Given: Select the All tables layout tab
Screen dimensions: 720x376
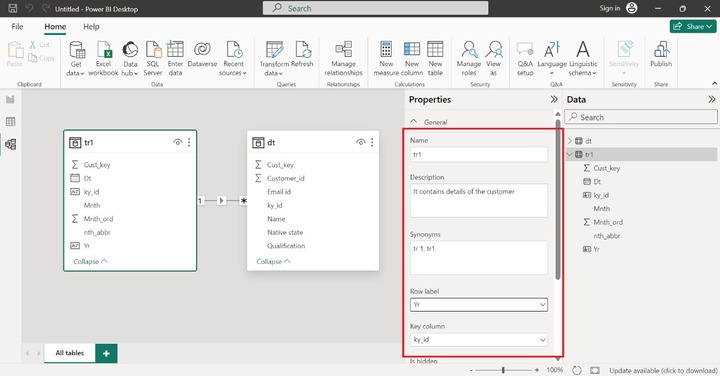Looking at the screenshot, I should 70,353.
